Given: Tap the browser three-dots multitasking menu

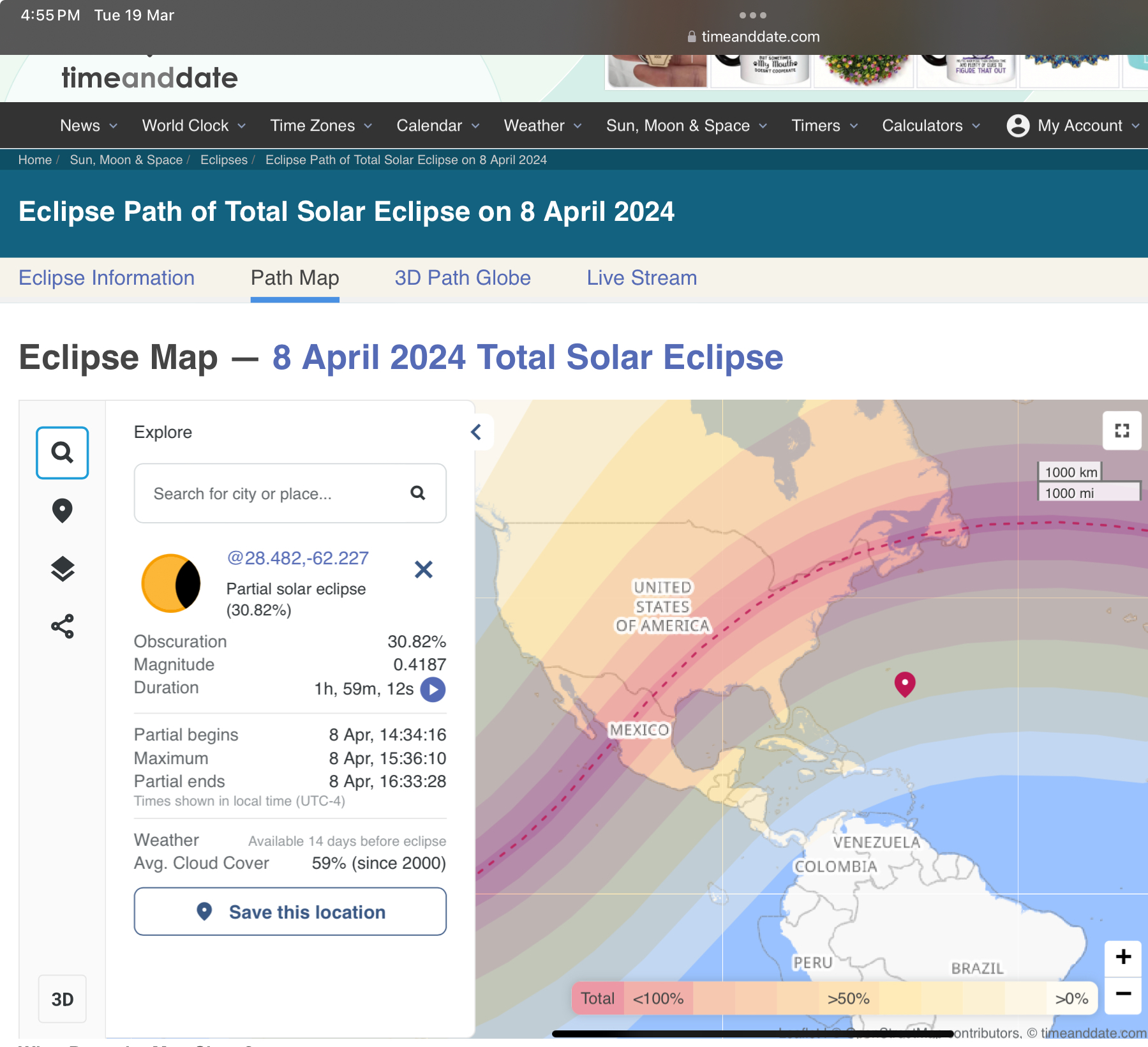Looking at the screenshot, I should click(x=752, y=15).
